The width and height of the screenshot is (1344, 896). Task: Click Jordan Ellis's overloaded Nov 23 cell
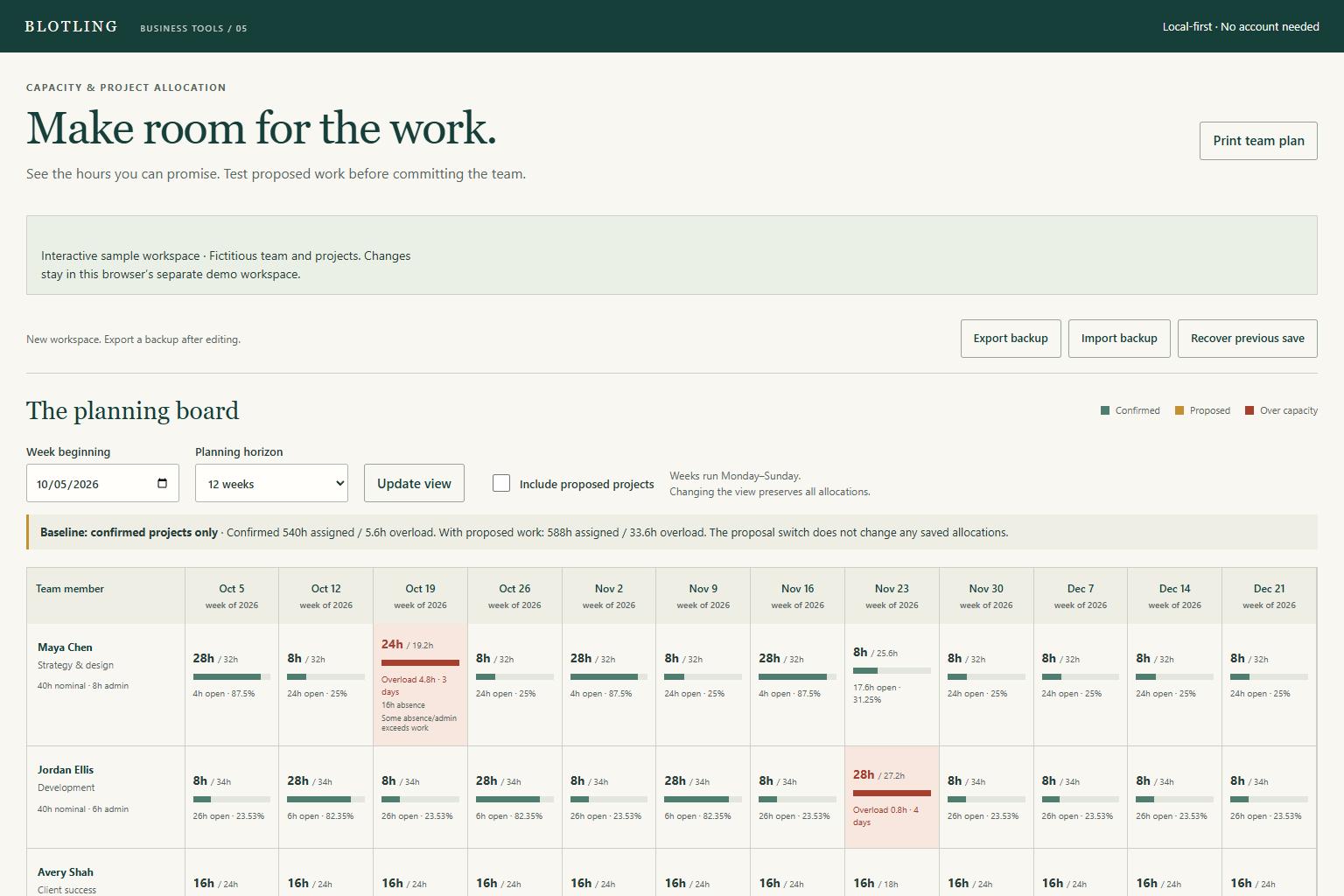[x=892, y=797]
